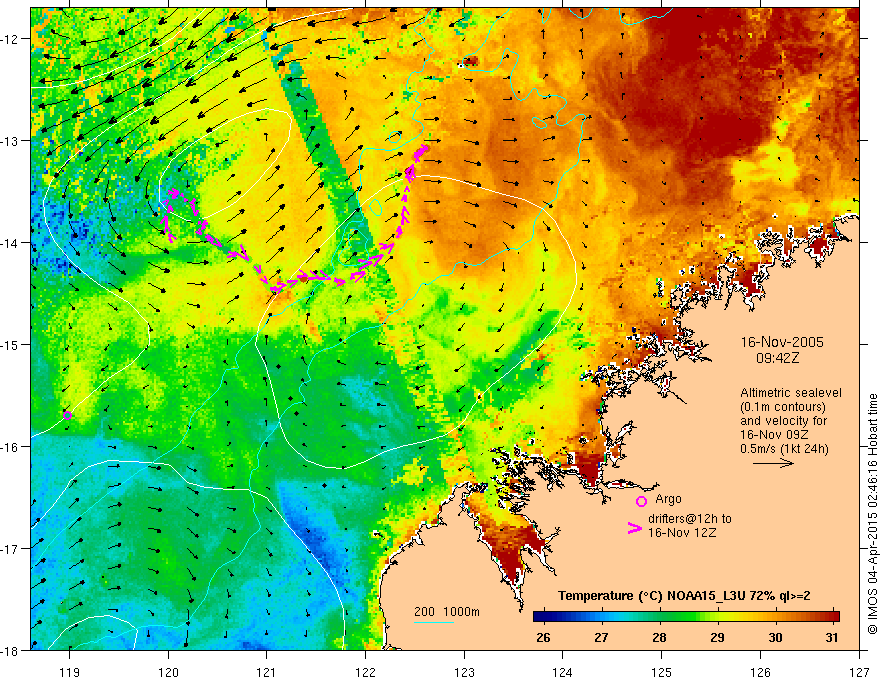Click latitude axis label -16
Image resolution: width=880 pixels, height=680 pixels.
[x=10, y=447]
